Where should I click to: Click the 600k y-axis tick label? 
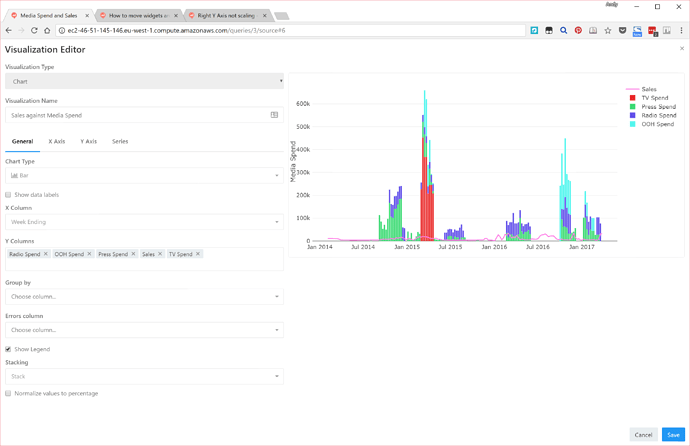(x=303, y=104)
